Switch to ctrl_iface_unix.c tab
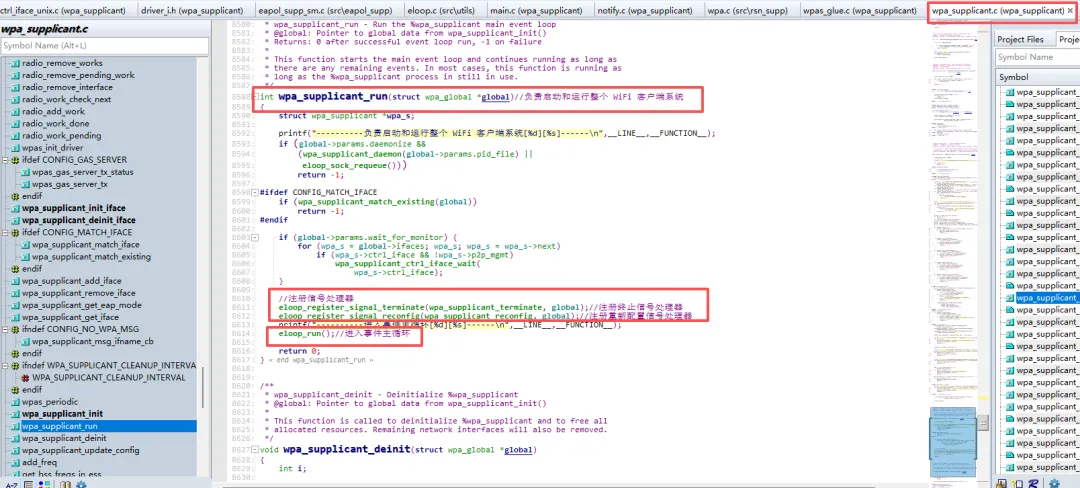Screen dimensions: 1080x488 coord(65,10)
